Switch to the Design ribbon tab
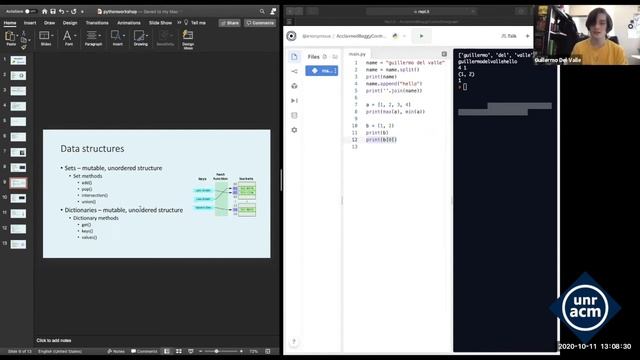The image size is (640, 360). click(70, 23)
